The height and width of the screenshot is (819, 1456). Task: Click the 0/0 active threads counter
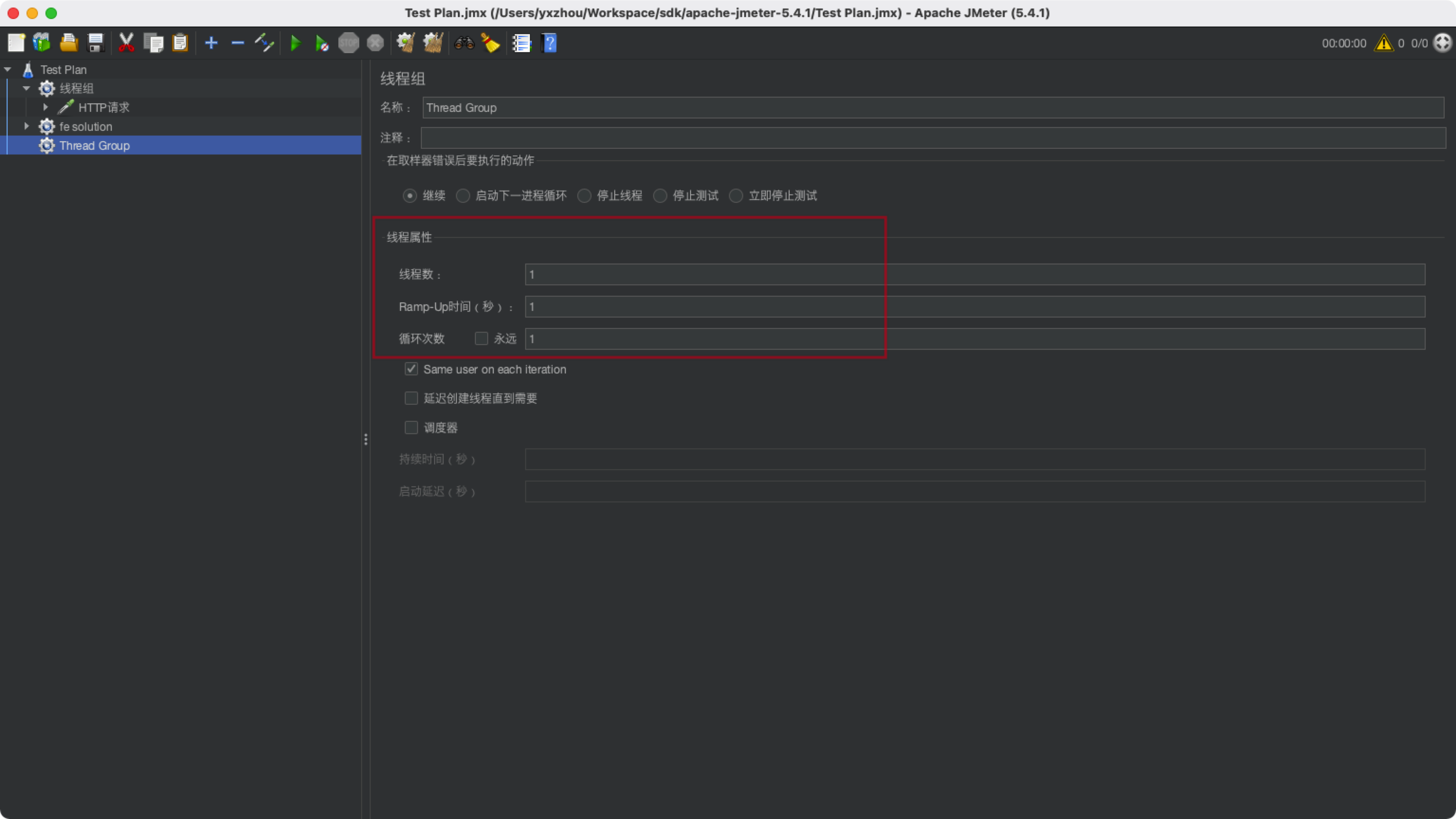1419,43
